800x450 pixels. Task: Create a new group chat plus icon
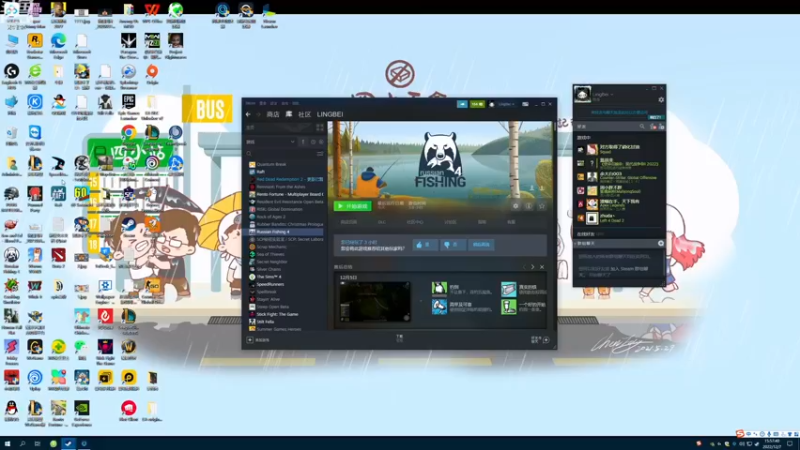[661, 243]
